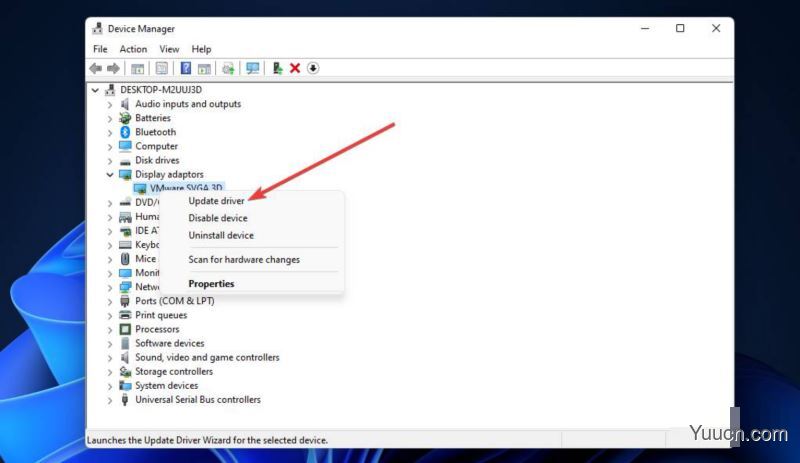Expand the Disk drives chevron

click(110, 160)
